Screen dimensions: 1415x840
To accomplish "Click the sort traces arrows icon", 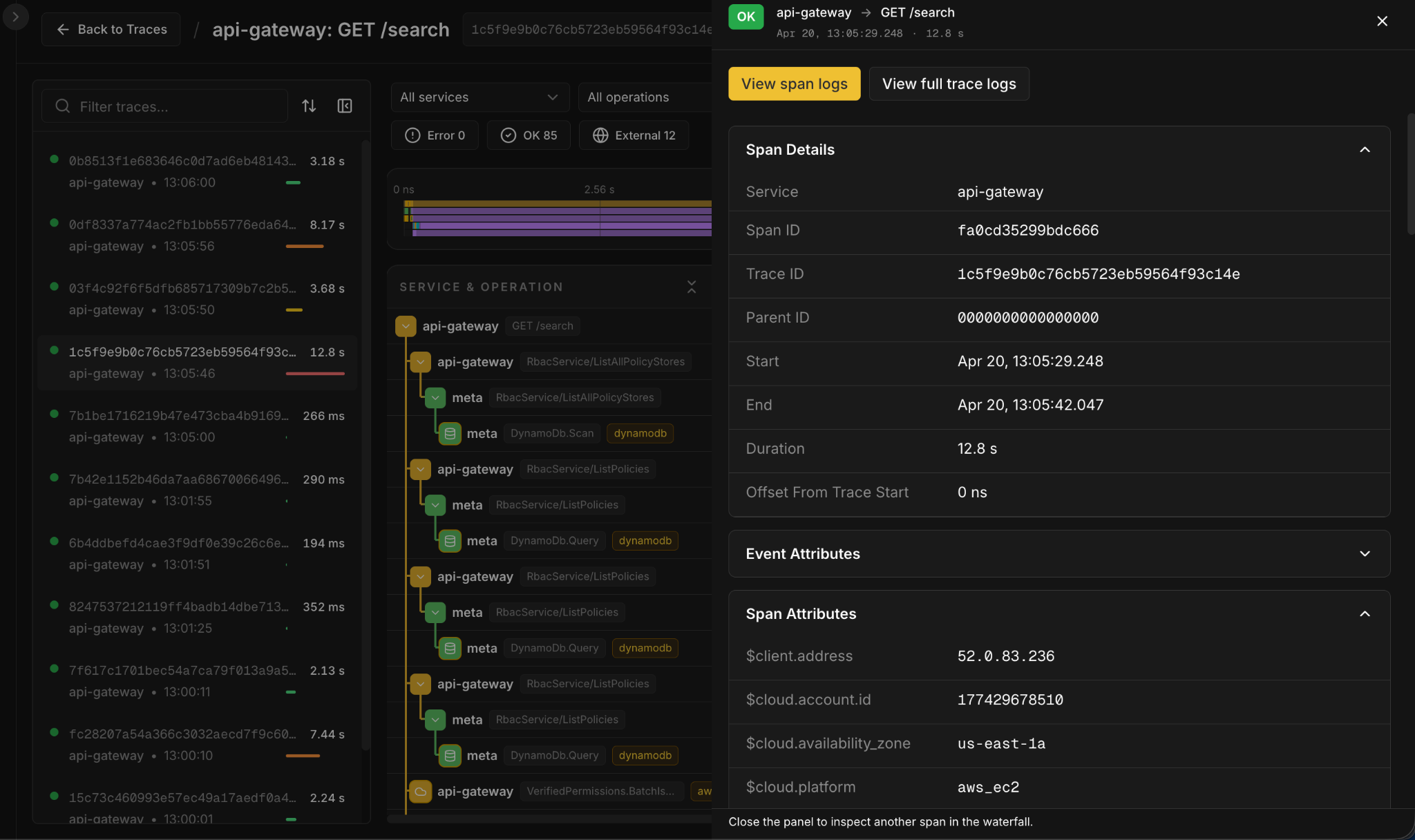I will click(x=309, y=106).
